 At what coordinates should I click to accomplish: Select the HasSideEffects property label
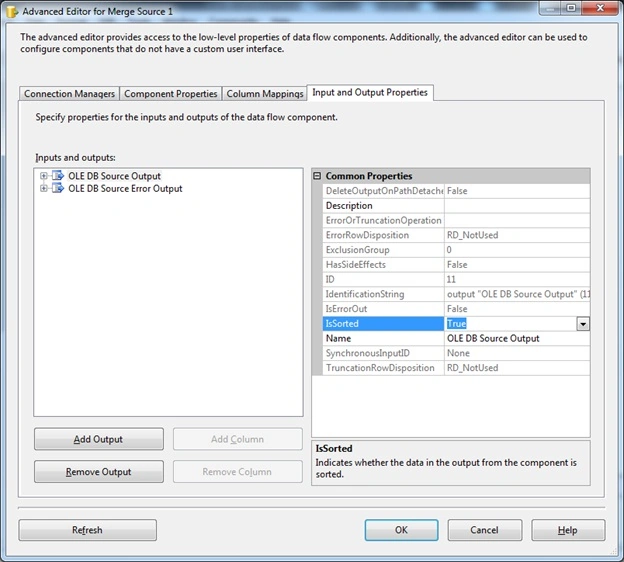click(383, 264)
